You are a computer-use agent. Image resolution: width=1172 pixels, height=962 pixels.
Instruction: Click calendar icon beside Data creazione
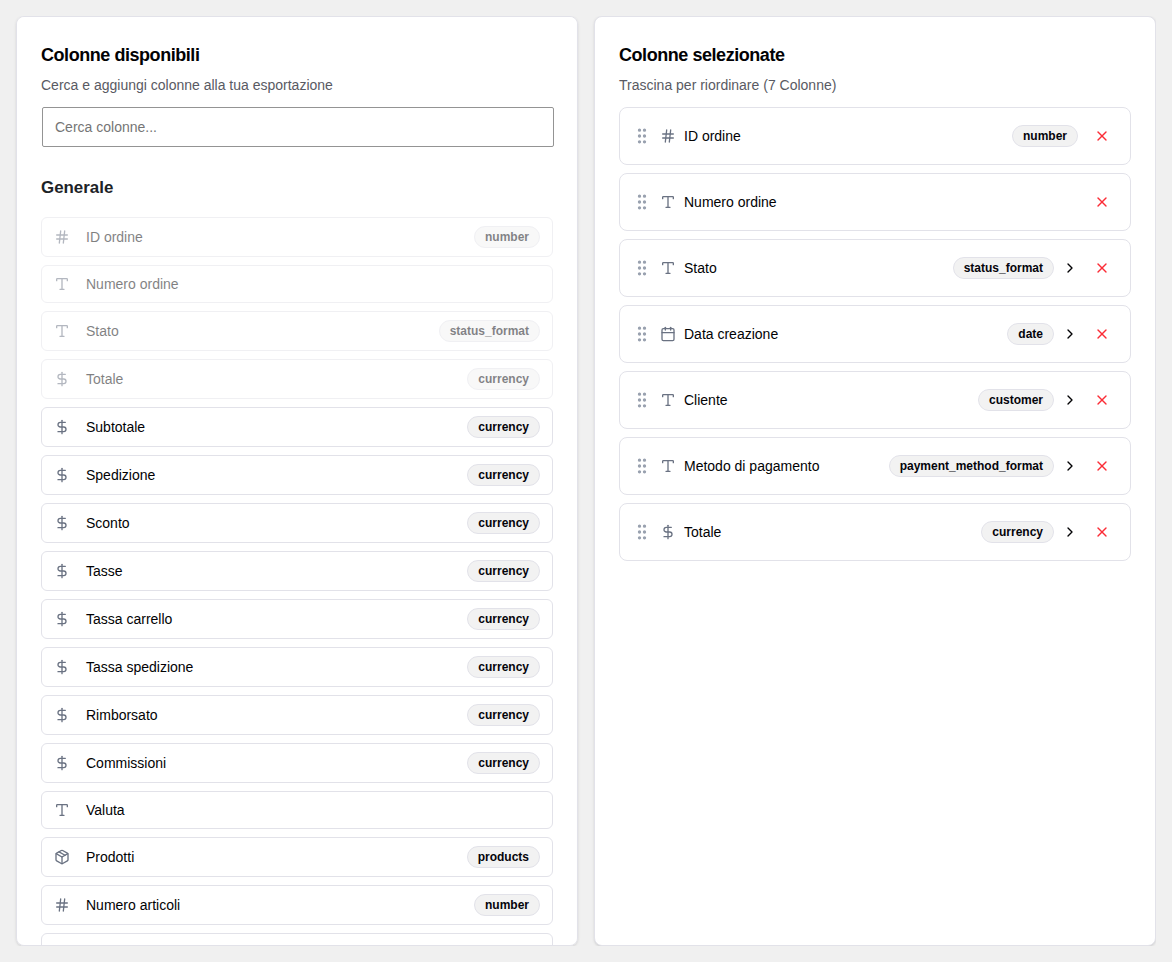[667, 334]
